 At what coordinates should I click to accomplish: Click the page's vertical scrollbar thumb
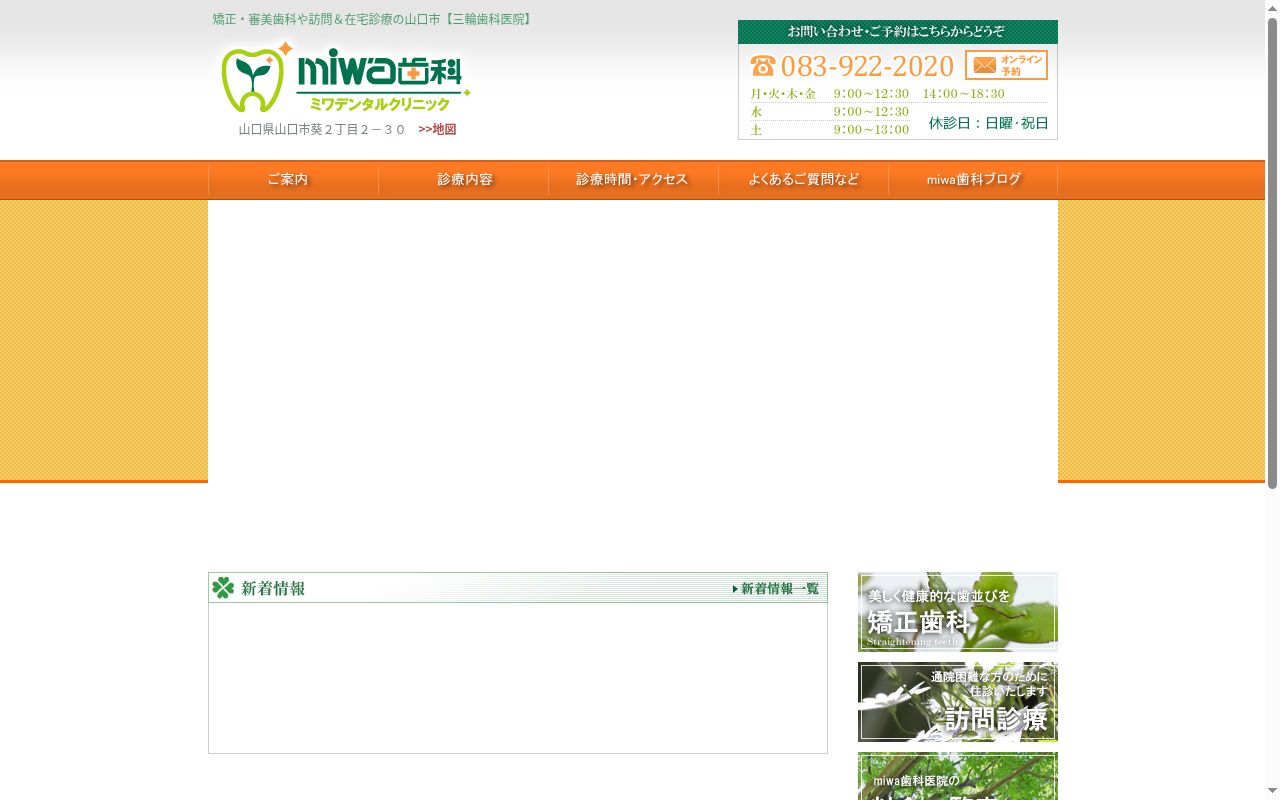[x=1272, y=252]
